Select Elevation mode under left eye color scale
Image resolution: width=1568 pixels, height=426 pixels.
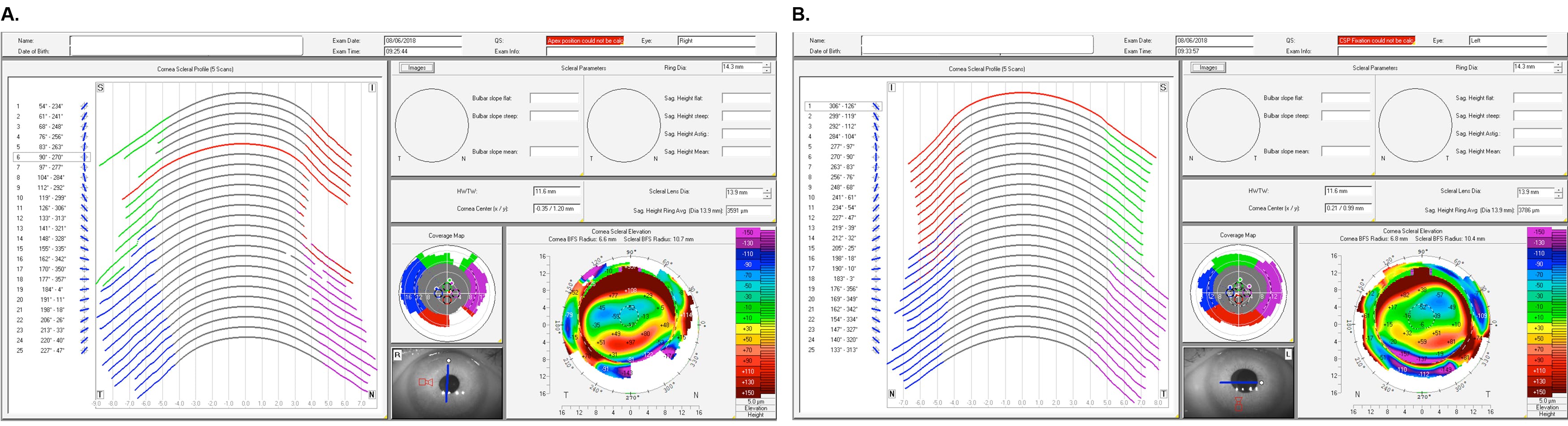coord(1546,408)
